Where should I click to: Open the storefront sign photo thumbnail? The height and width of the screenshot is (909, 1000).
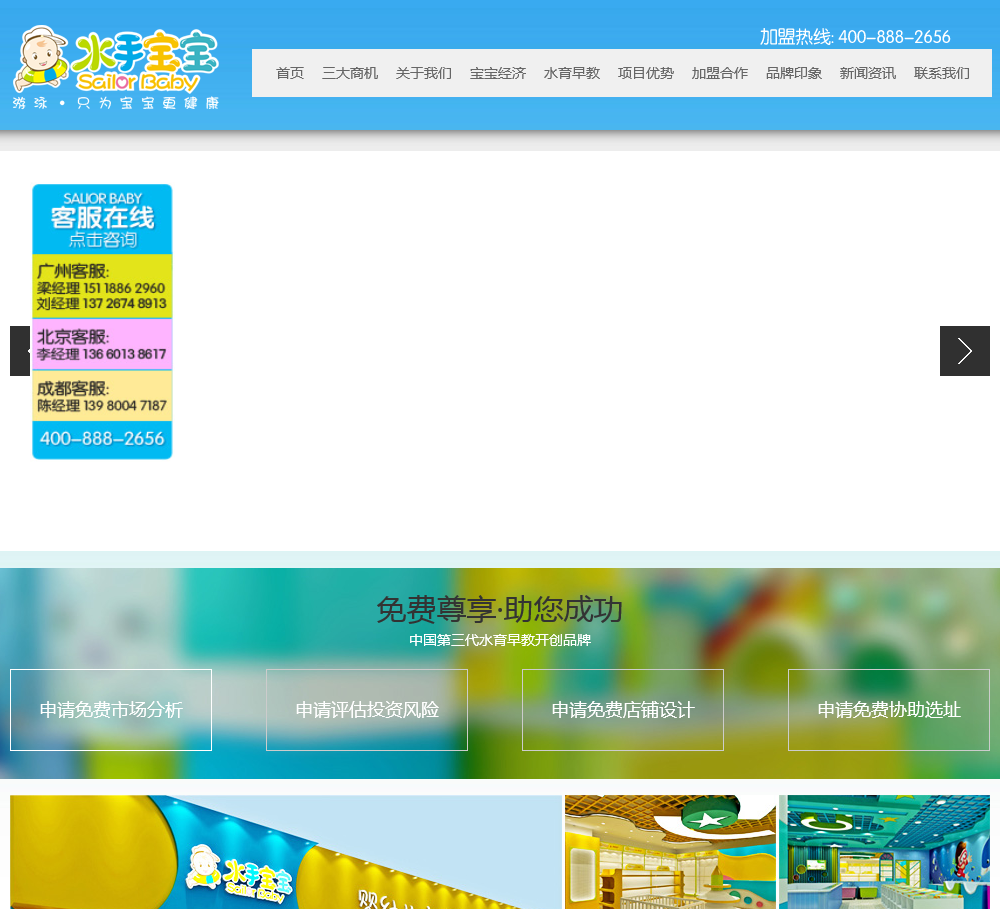(286, 852)
